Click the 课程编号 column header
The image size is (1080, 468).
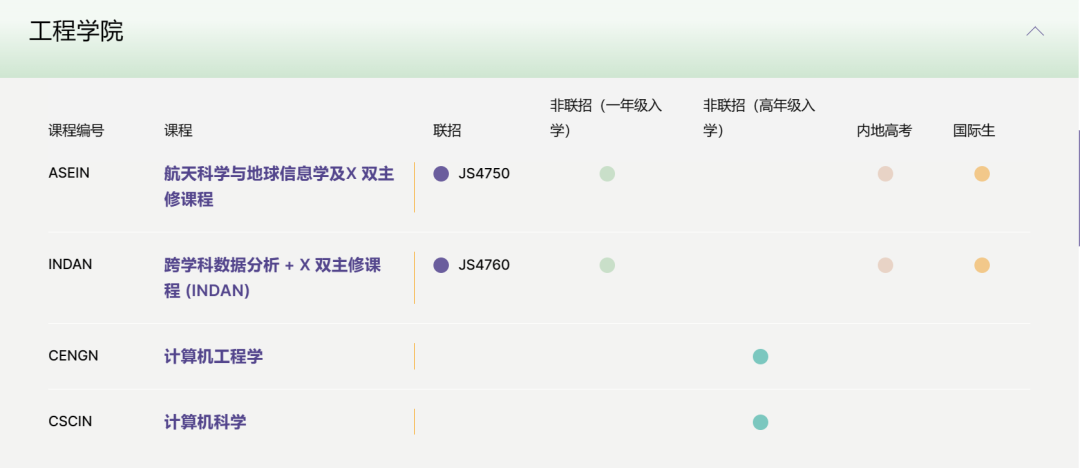tap(76, 131)
